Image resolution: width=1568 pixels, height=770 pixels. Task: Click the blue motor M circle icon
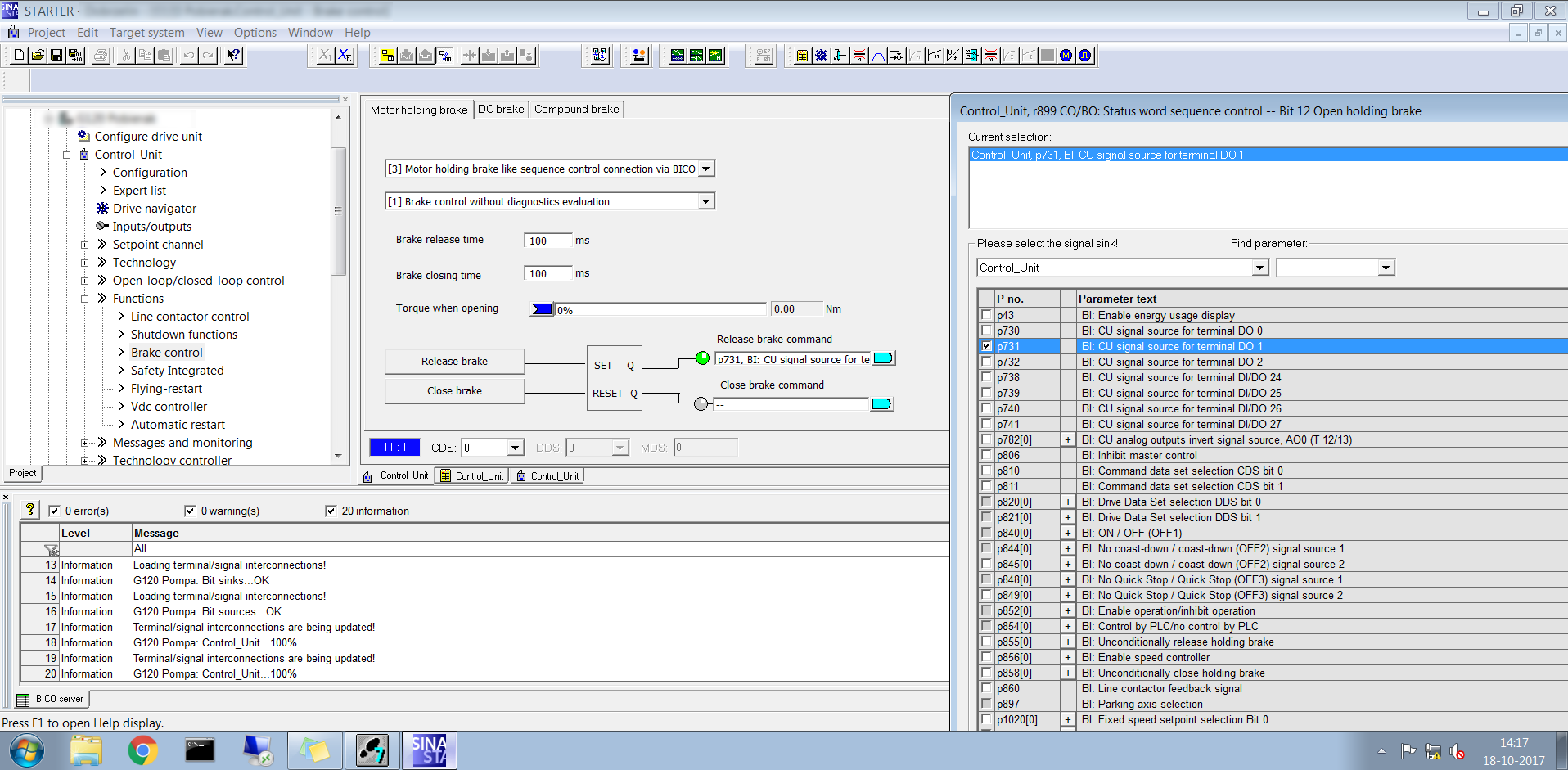coord(1066,56)
